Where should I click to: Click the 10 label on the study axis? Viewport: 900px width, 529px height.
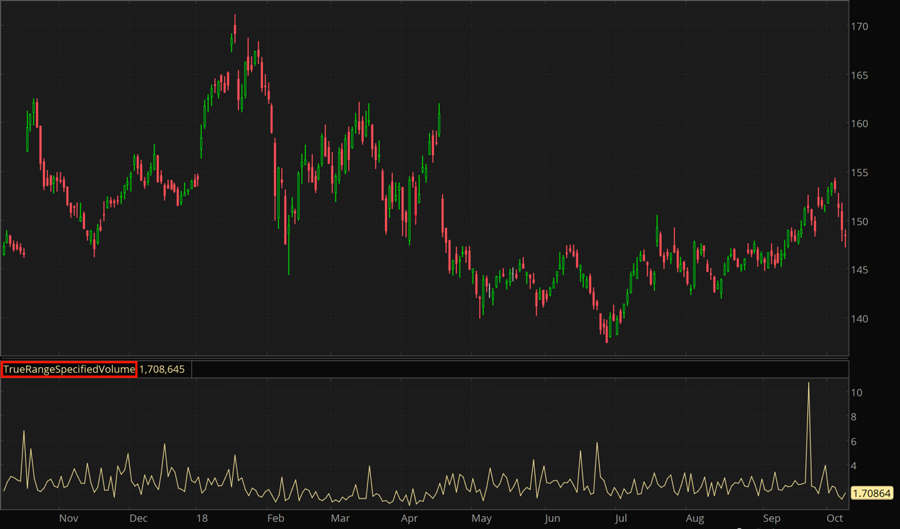[857, 393]
